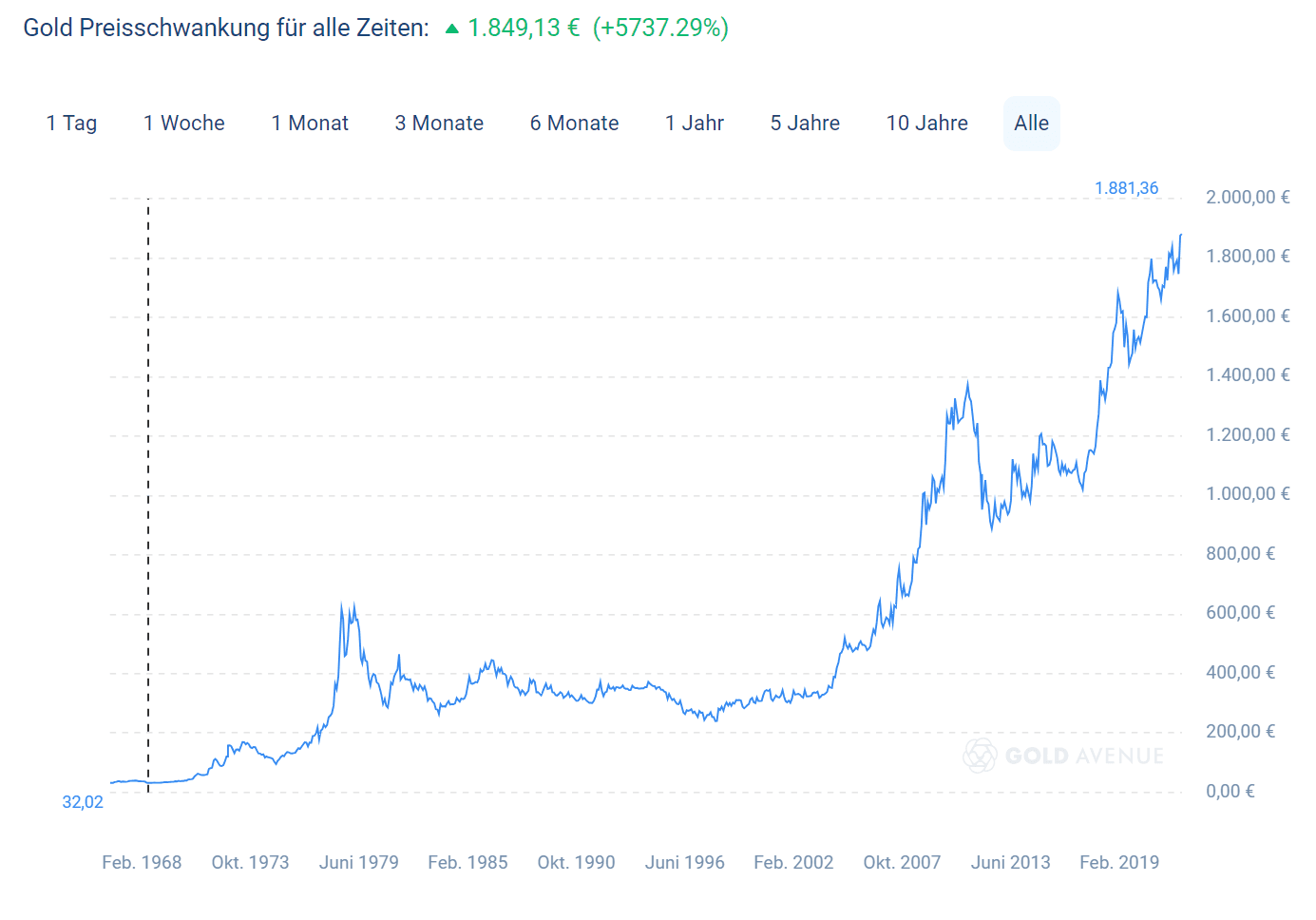Viewport: 1316px width, 920px height.
Task: Open the 5 Jahre range
Action: coord(805,124)
